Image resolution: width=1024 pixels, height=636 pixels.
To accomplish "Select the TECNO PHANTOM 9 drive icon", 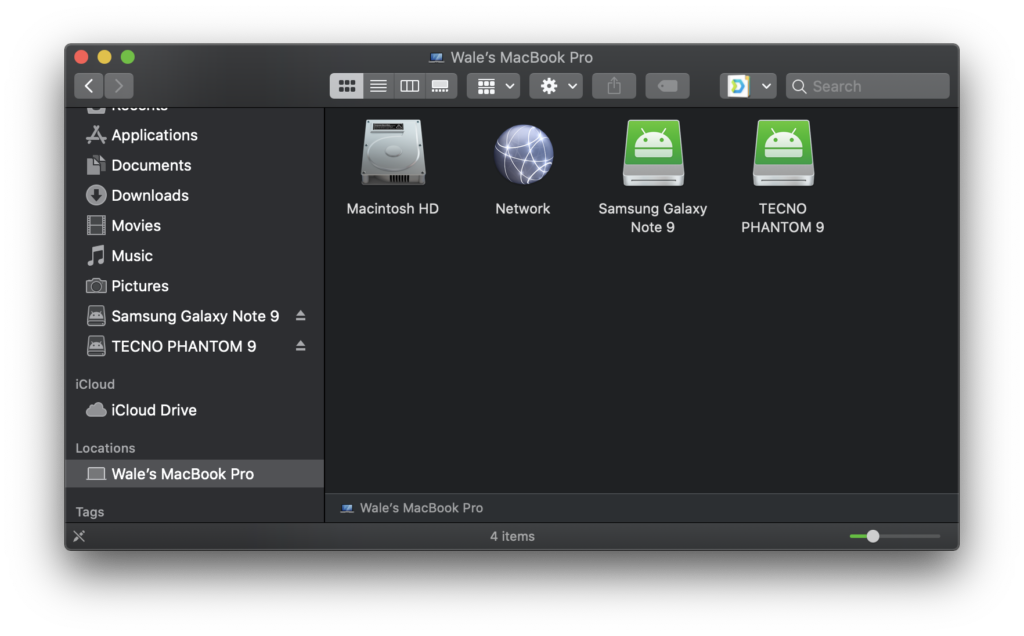I will tap(783, 153).
